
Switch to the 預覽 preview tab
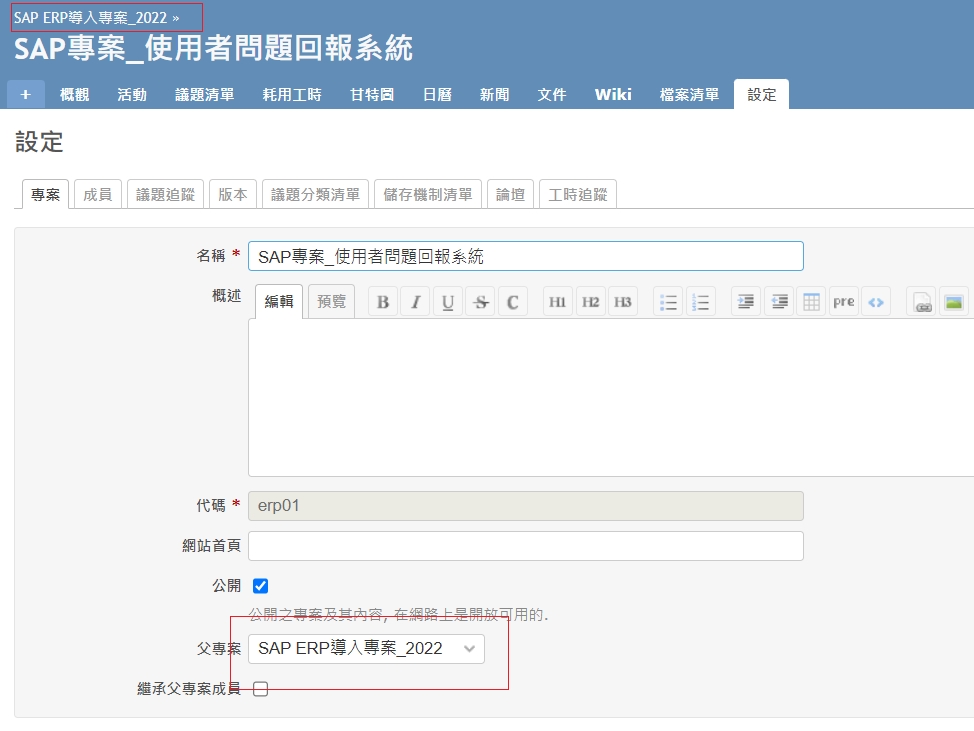(330, 302)
